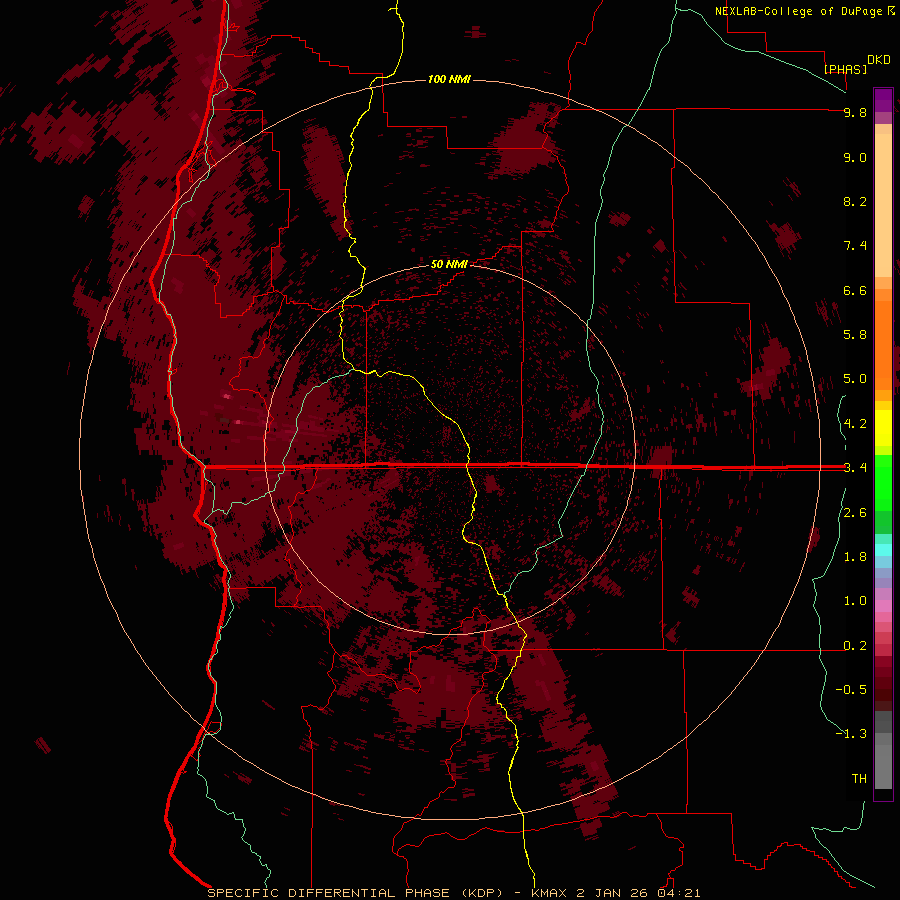This screenshot has width=900, height=900.
Task: Select the "1.8" scale value
Action: (855, 557)
